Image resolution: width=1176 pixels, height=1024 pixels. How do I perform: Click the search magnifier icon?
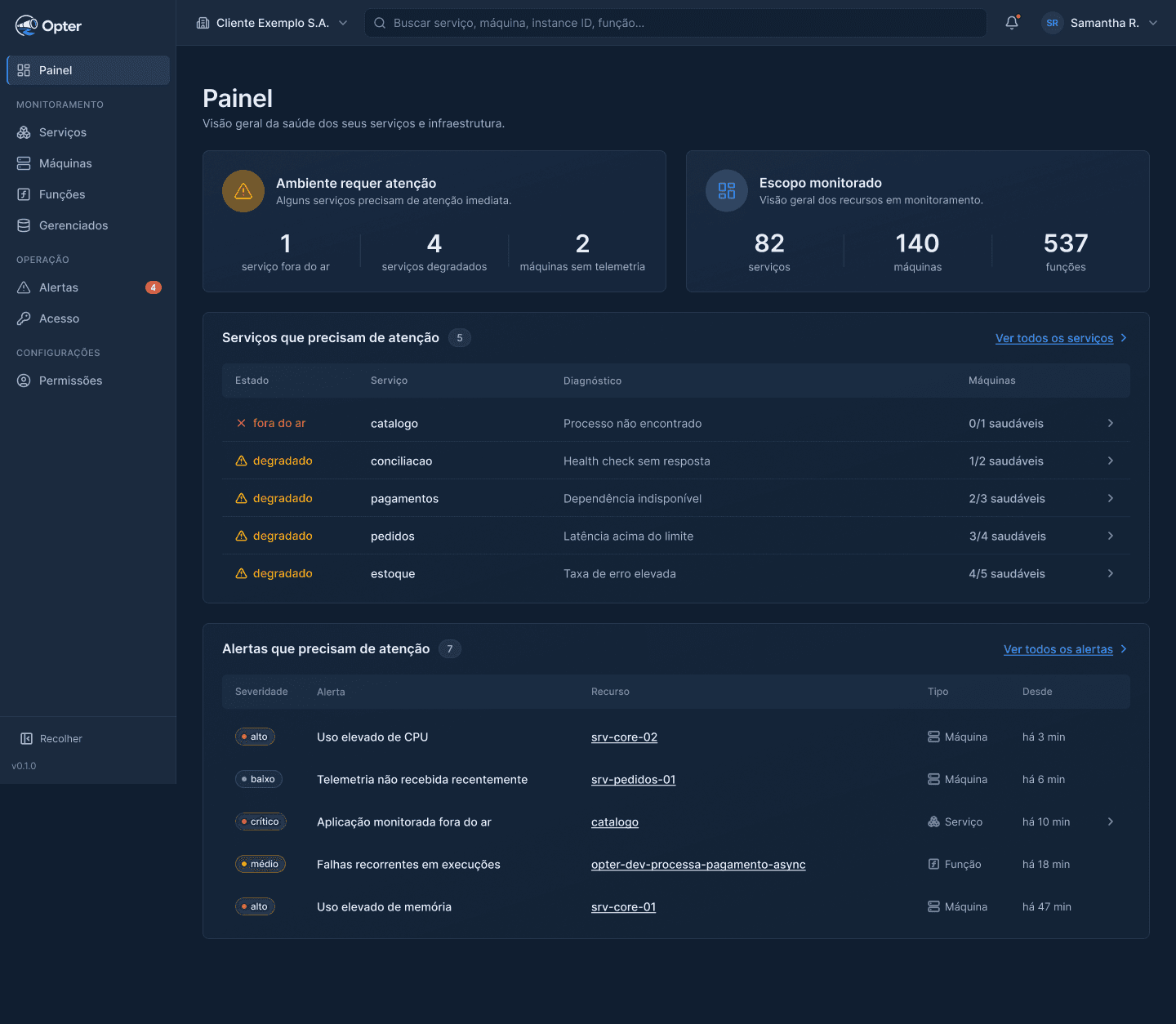click(380, 23)
